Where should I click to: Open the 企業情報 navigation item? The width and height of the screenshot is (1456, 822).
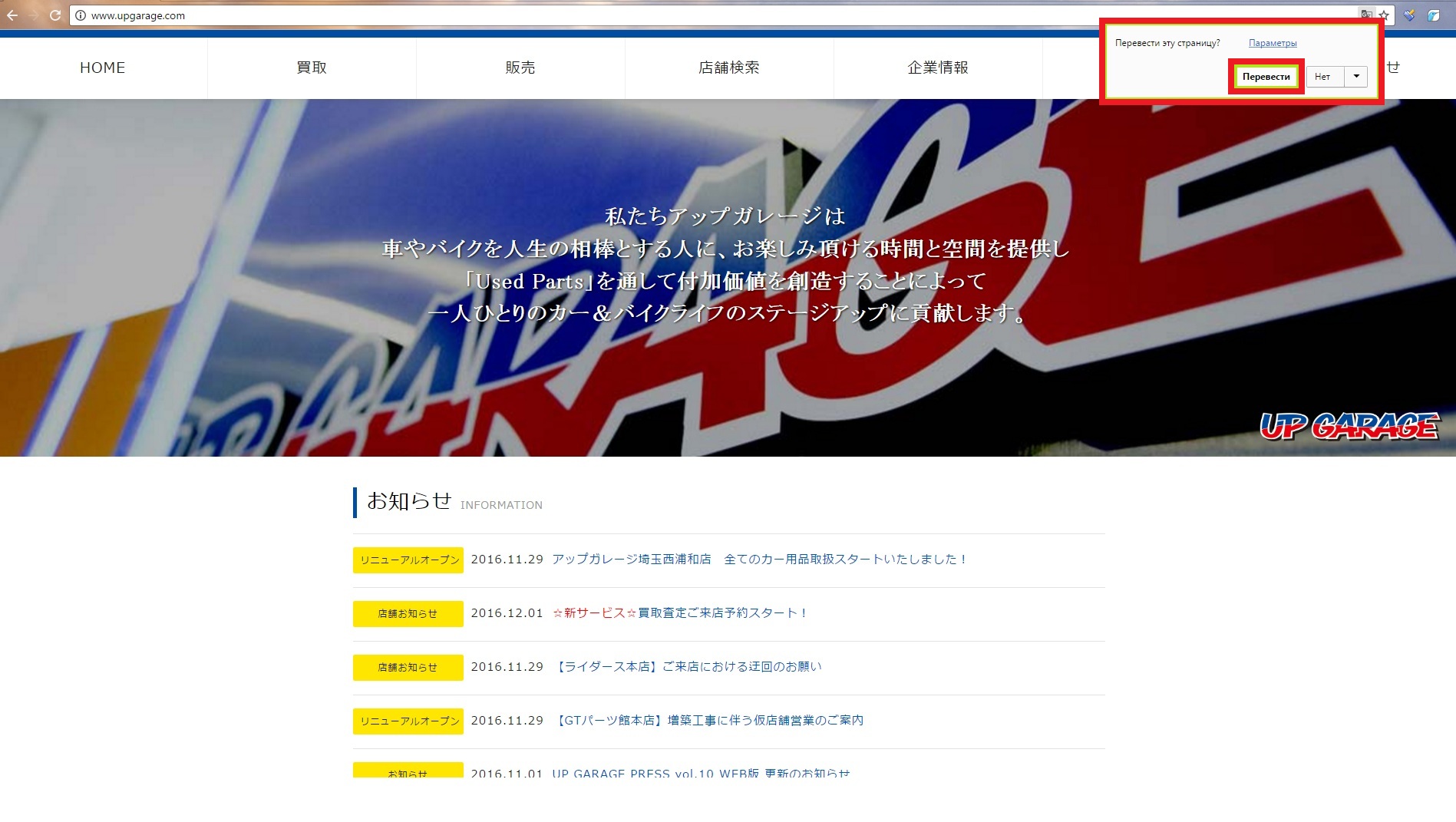coord(938,68)
